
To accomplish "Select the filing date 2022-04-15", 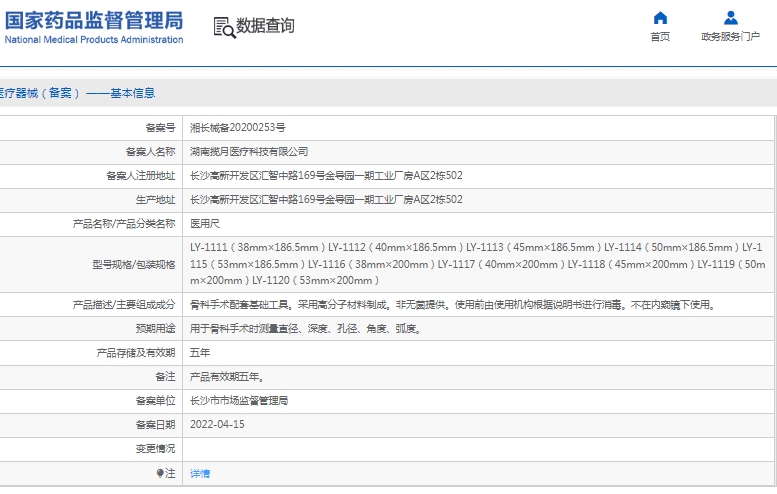I will 217,425.
